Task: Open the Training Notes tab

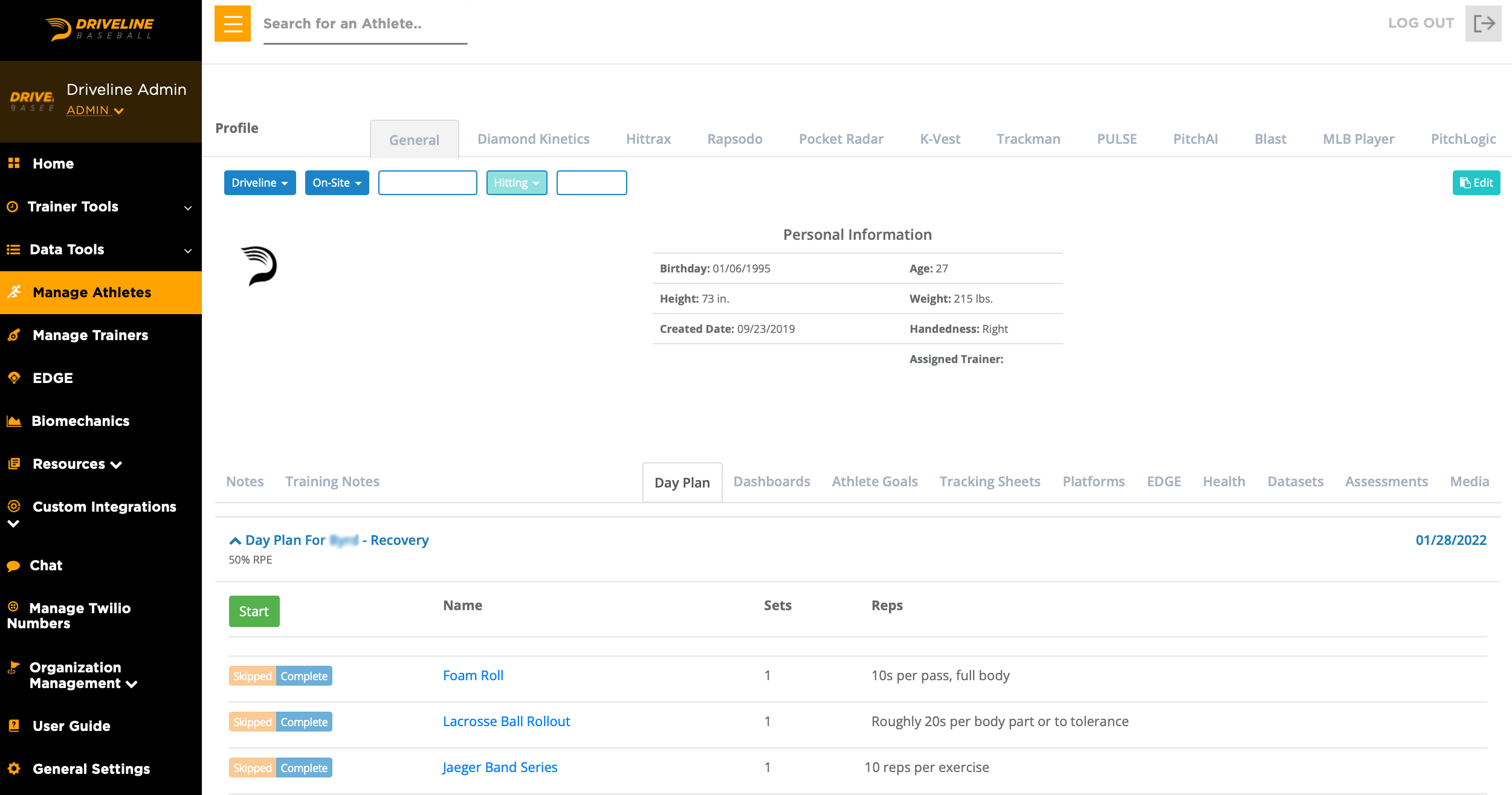Action: point(332,481)
